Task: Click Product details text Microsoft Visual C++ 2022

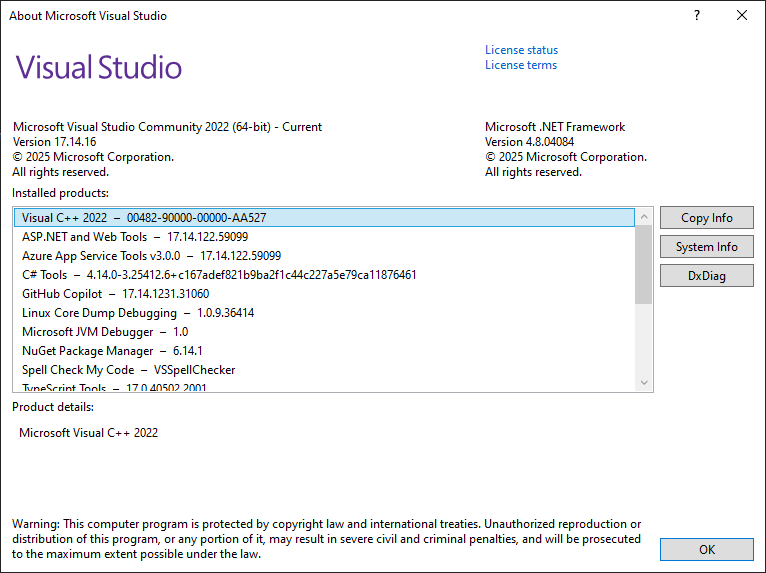Action: [88, 433]
